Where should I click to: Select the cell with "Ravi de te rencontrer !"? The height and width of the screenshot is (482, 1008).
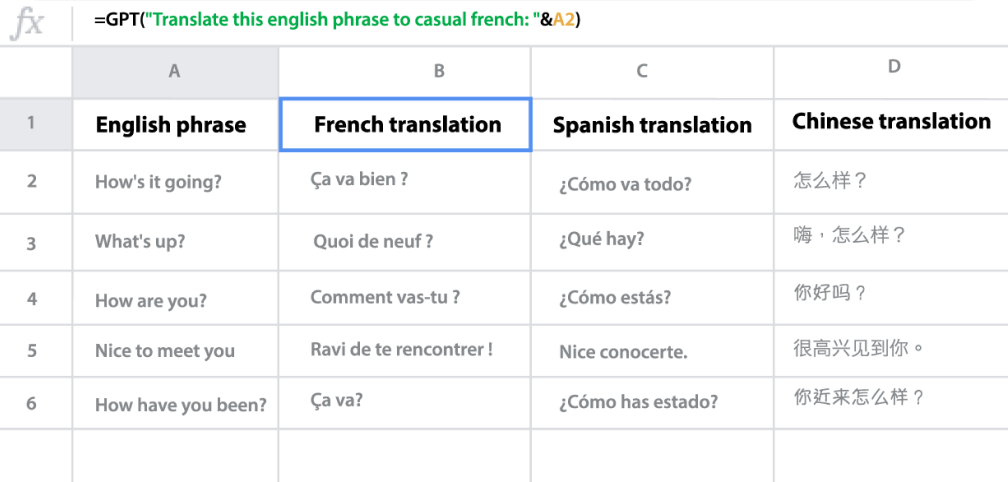click(404, 351)
